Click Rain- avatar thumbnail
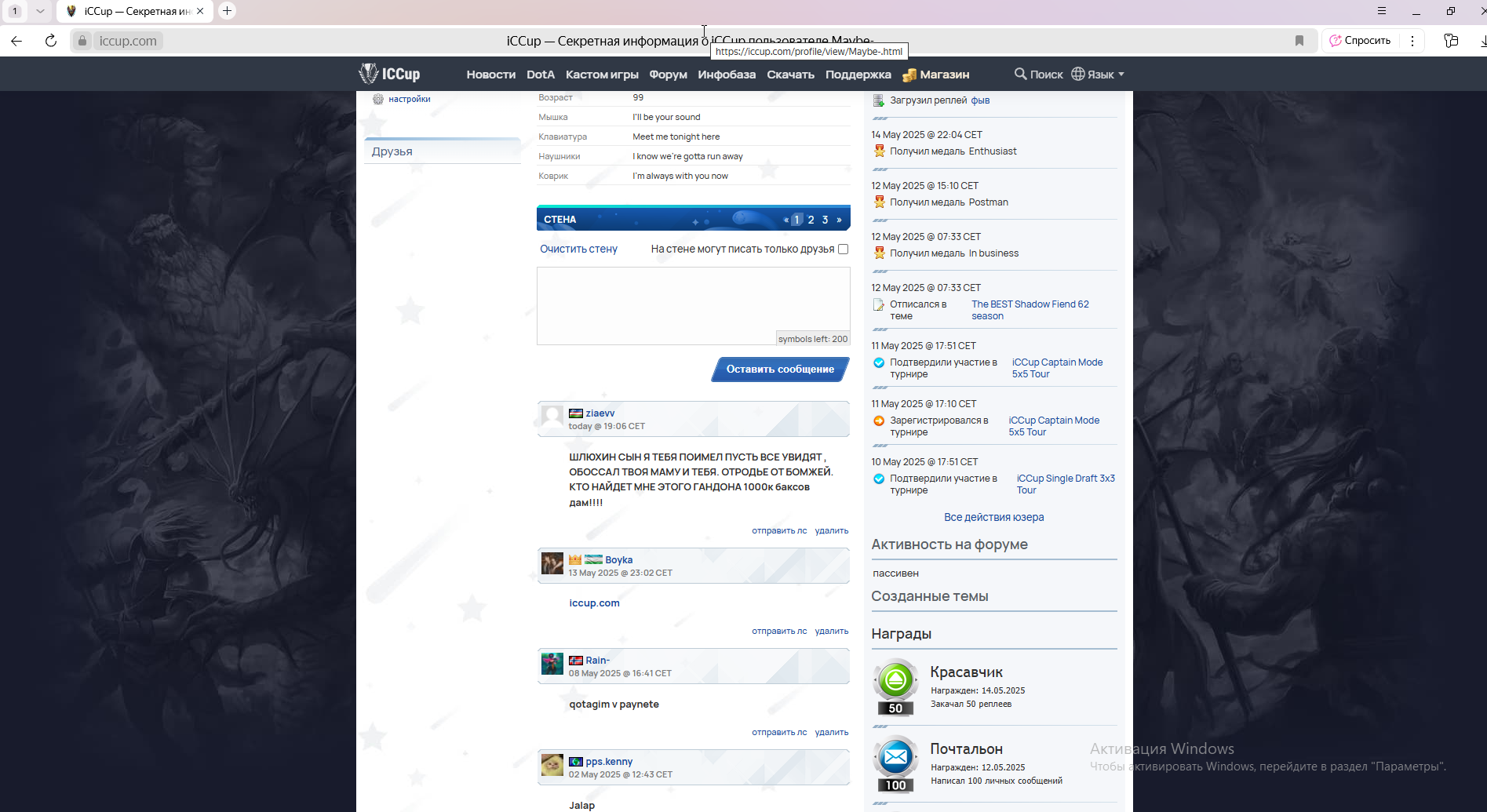The width and height of the screenshot is (1487, 812). [552, 664]
